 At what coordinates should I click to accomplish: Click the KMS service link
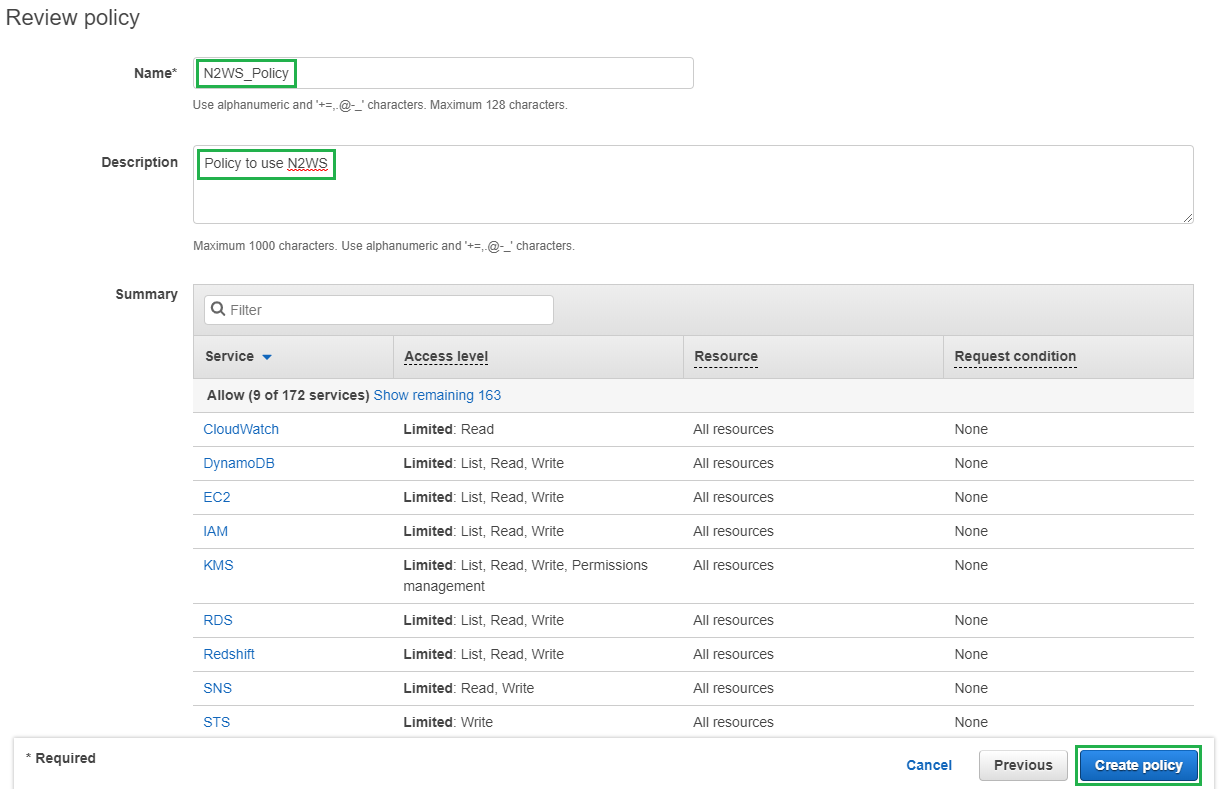tap(218, 565)
